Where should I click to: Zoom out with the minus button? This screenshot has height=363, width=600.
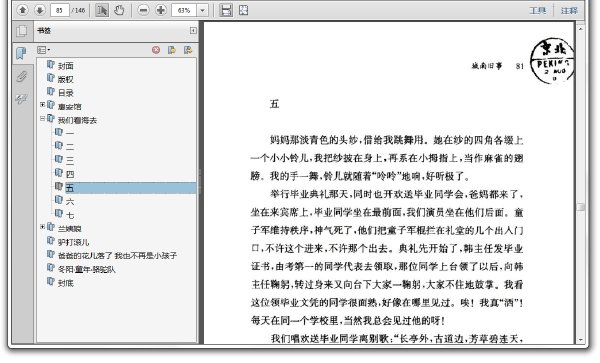[143, 10]
